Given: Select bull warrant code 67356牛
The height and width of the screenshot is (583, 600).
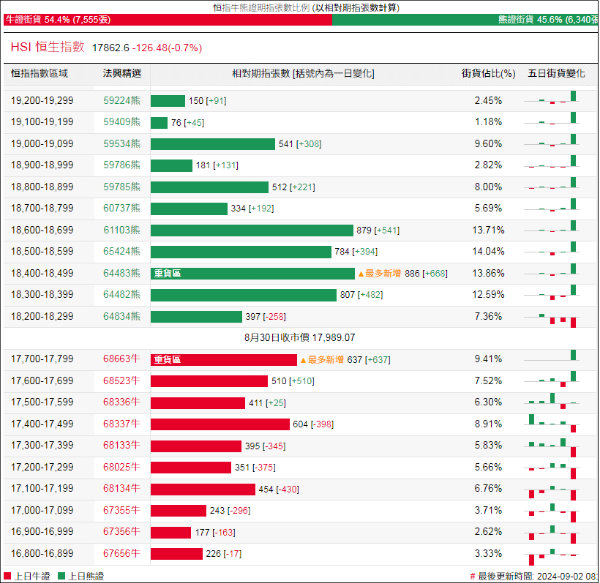Looking at the screenshot, I should tap(122, 532).
